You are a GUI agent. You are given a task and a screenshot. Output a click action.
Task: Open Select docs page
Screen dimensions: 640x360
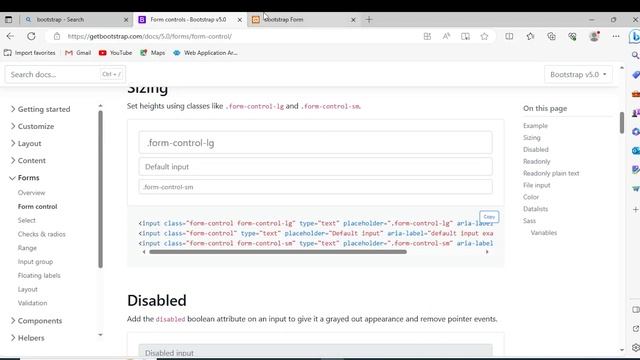(27, 220)
